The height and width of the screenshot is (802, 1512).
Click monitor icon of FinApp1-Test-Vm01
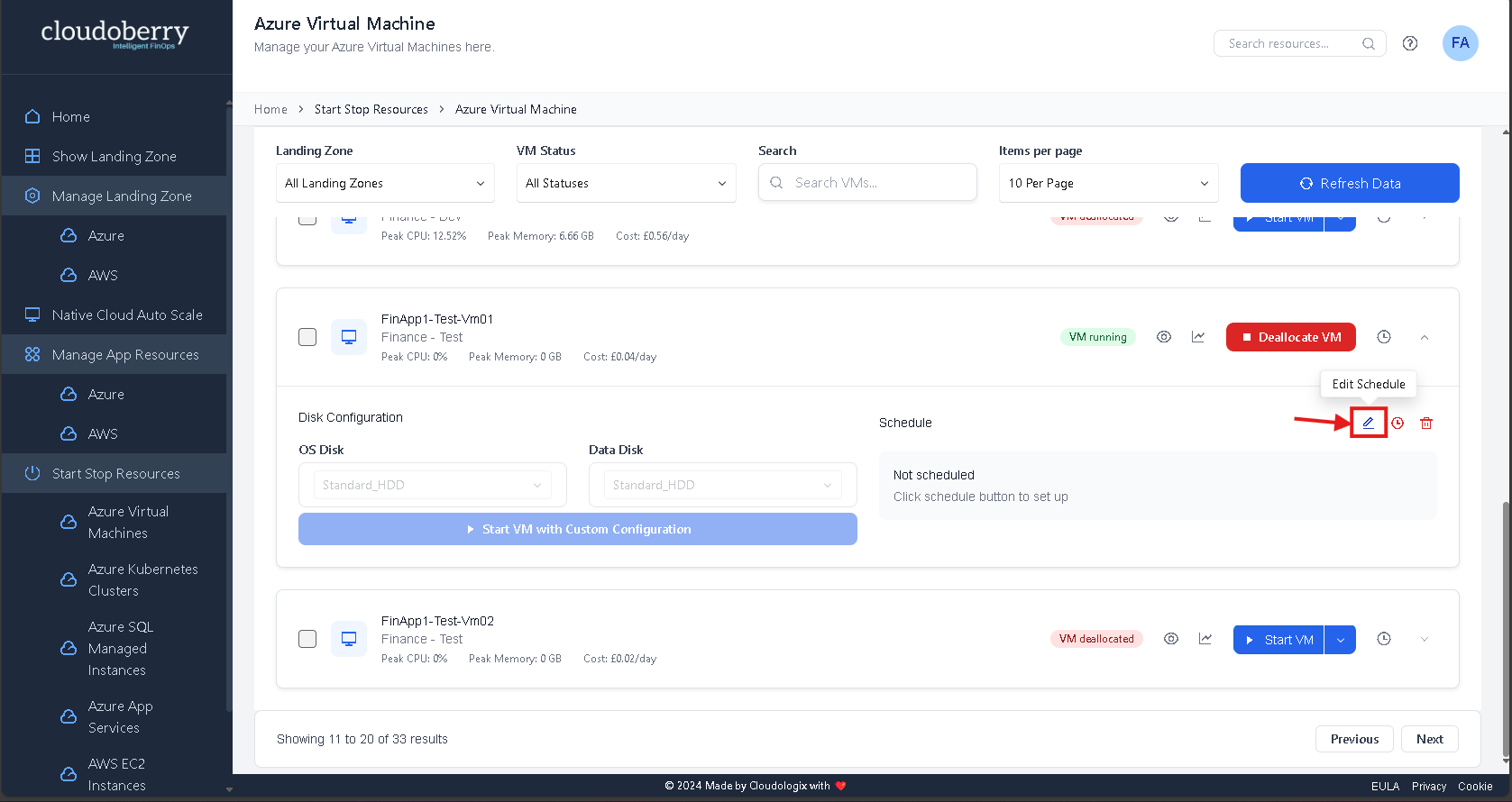click(349, 337)
